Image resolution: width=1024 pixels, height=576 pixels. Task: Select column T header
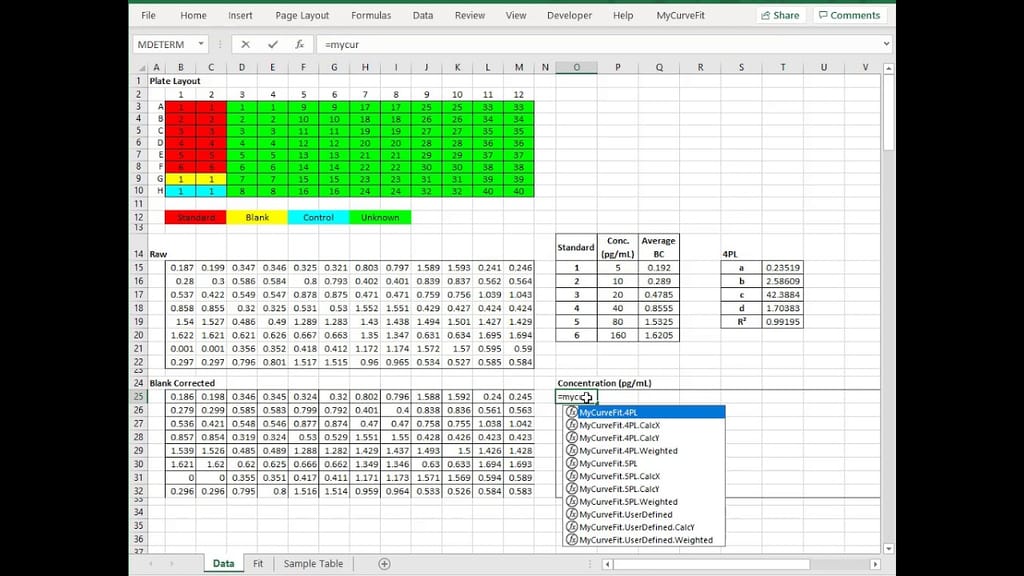782,67
